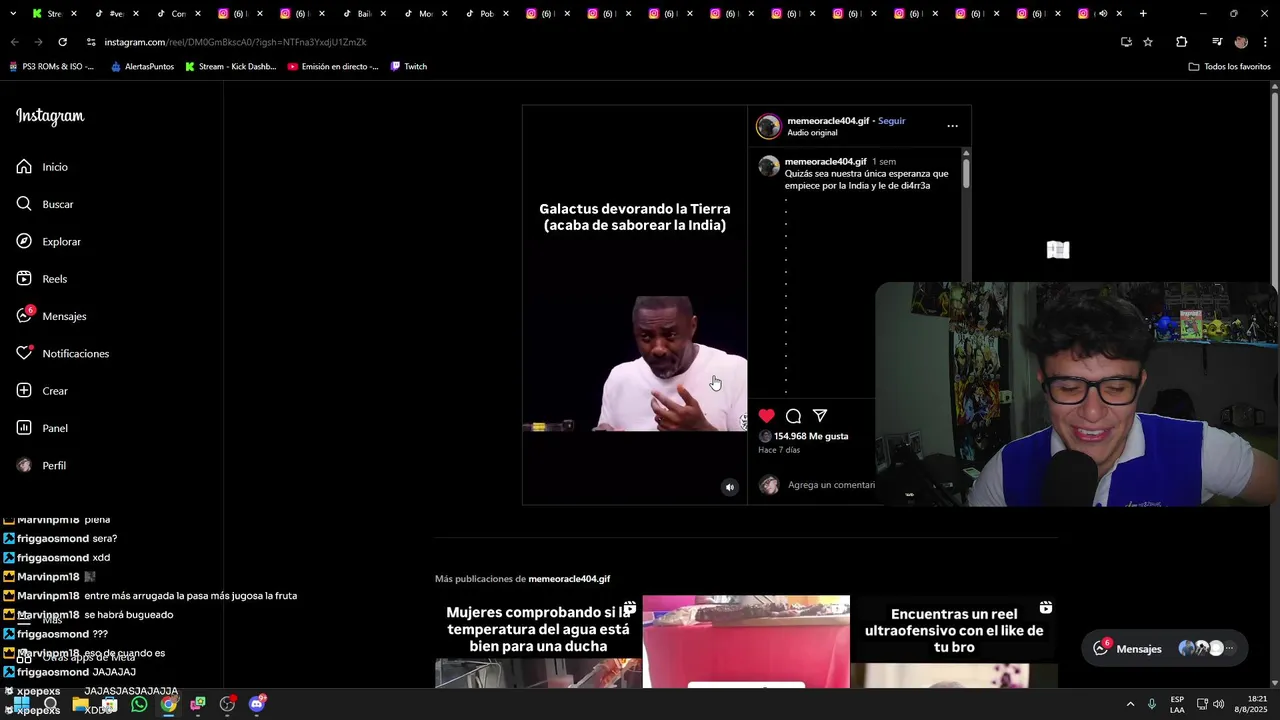Open AlertasPuntos bookmark

(x=142, y=67)
